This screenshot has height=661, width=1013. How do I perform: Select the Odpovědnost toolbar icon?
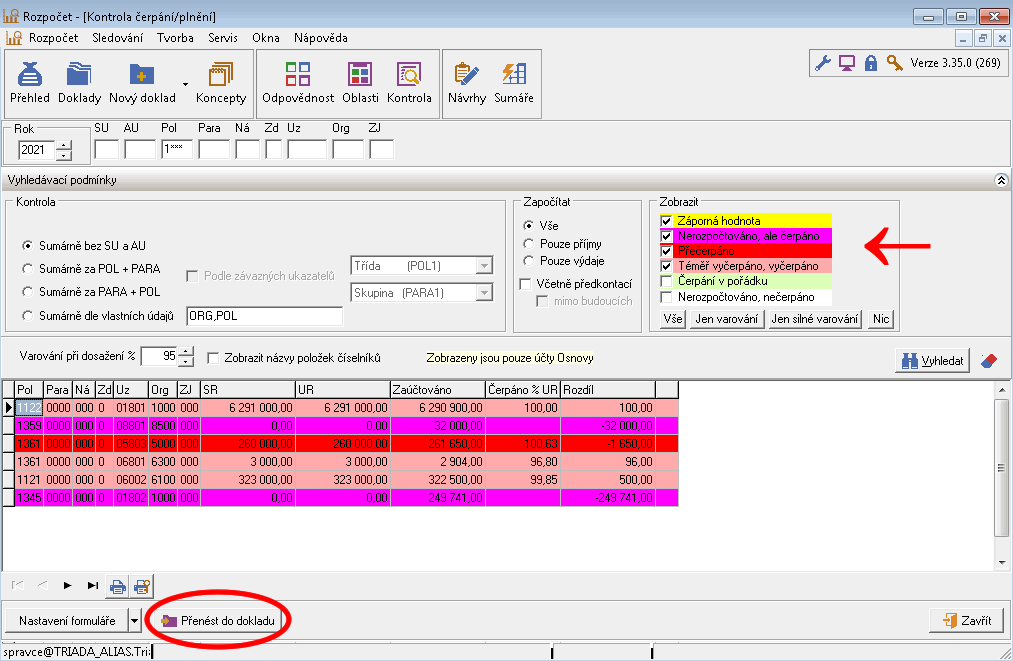298,82
